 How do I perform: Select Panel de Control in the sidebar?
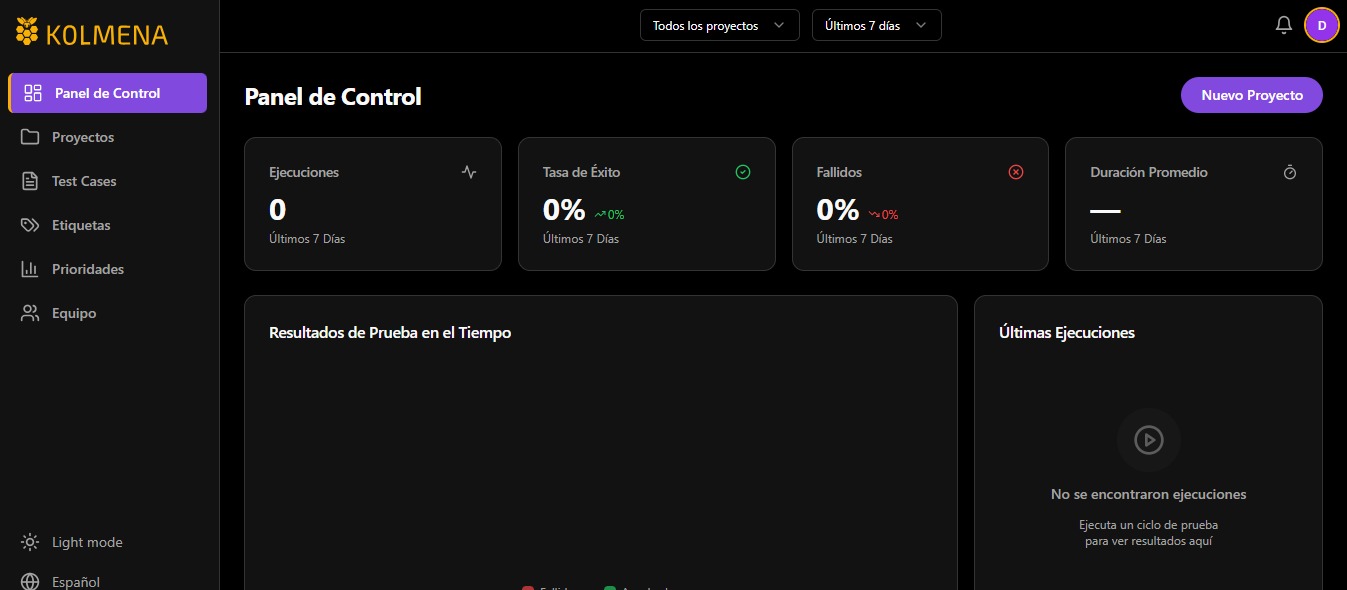point(107,93)
